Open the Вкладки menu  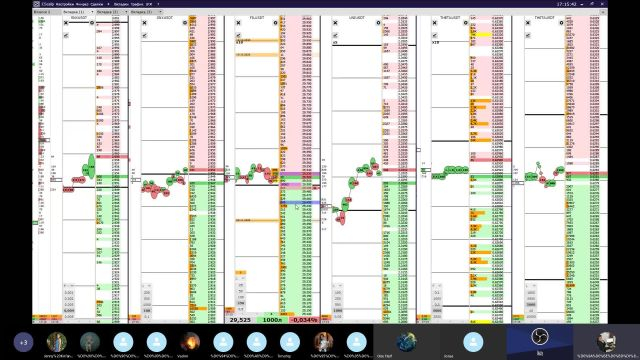[121, 4]
